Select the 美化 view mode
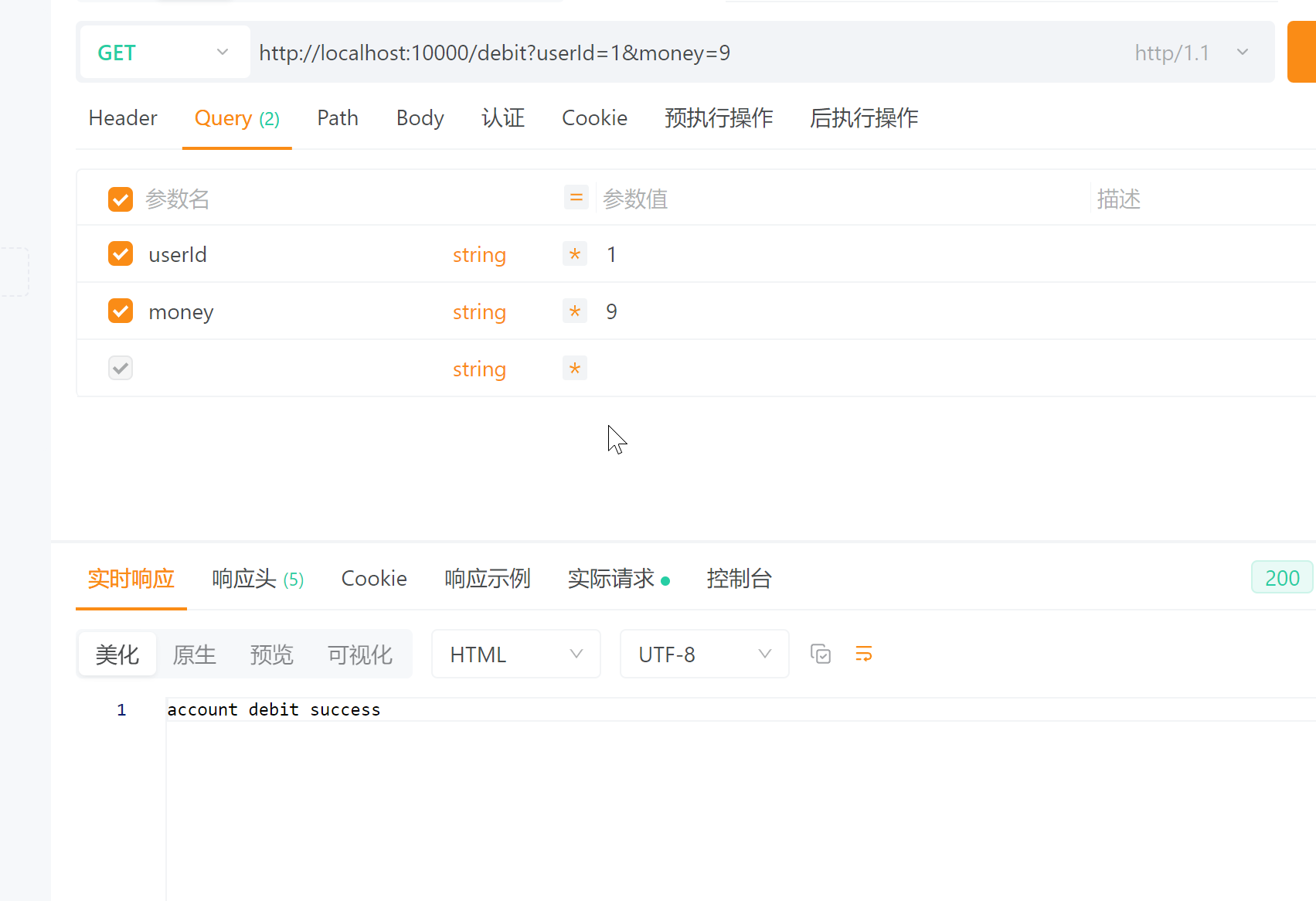 click(x=117, y=654)
